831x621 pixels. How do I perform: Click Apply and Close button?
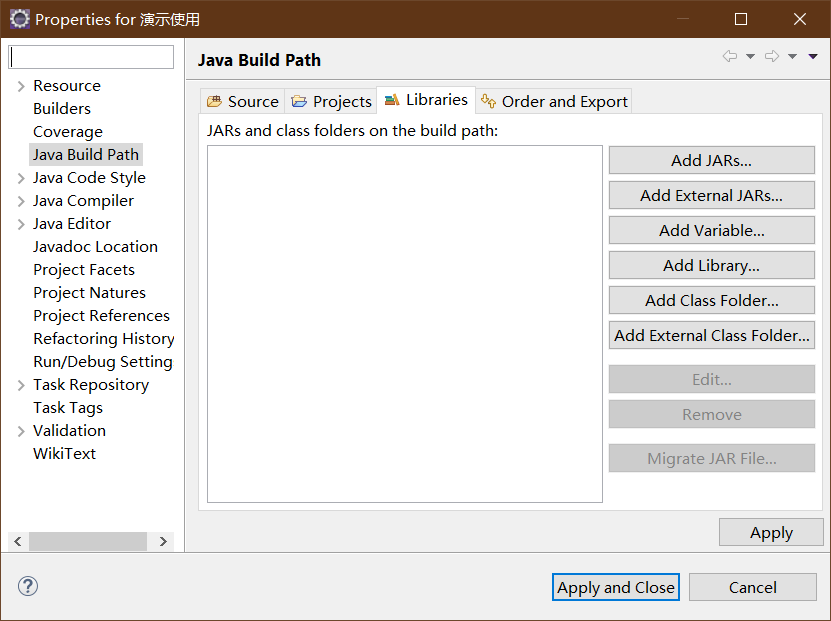616,587
